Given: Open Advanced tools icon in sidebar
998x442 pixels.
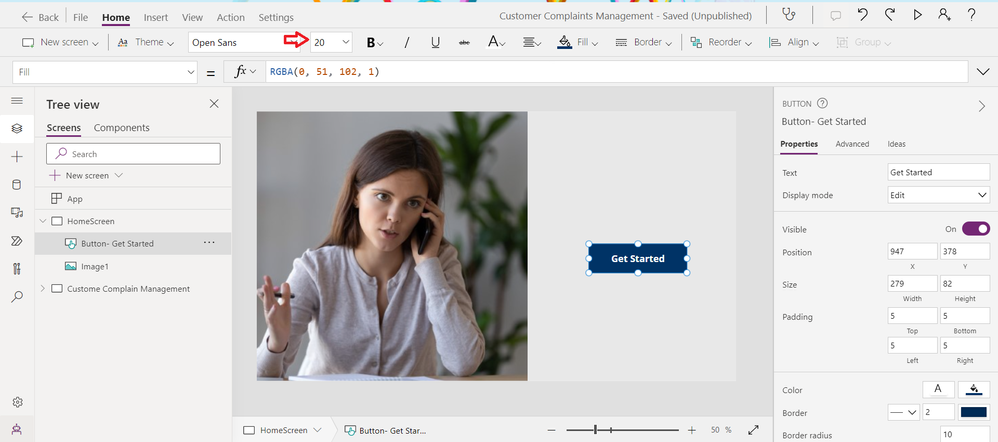Looking at the screenshot, I should [x=17, y=269].
